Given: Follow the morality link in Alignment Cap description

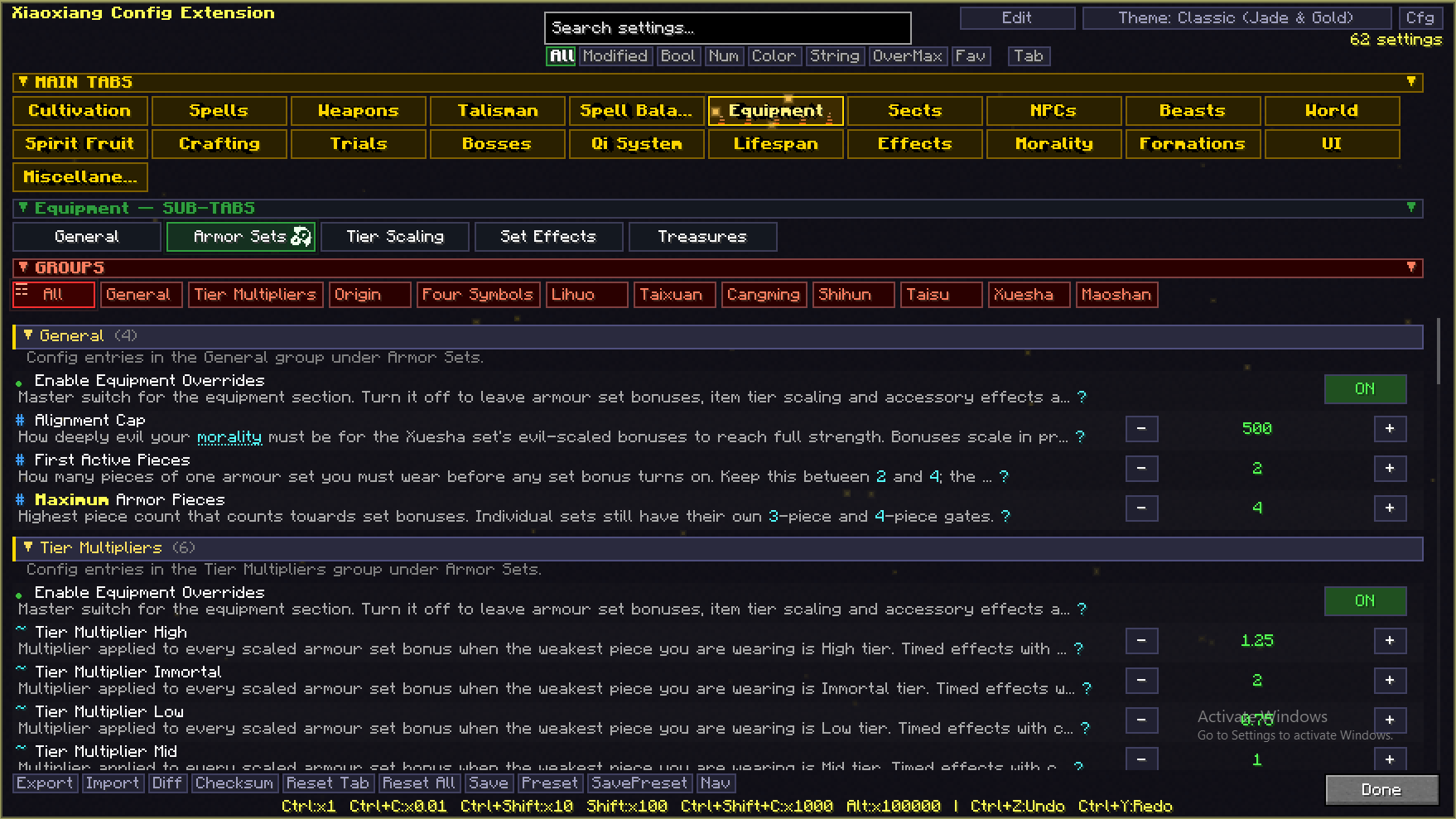Looking at the screenshot, I should (x=229, y=436).
